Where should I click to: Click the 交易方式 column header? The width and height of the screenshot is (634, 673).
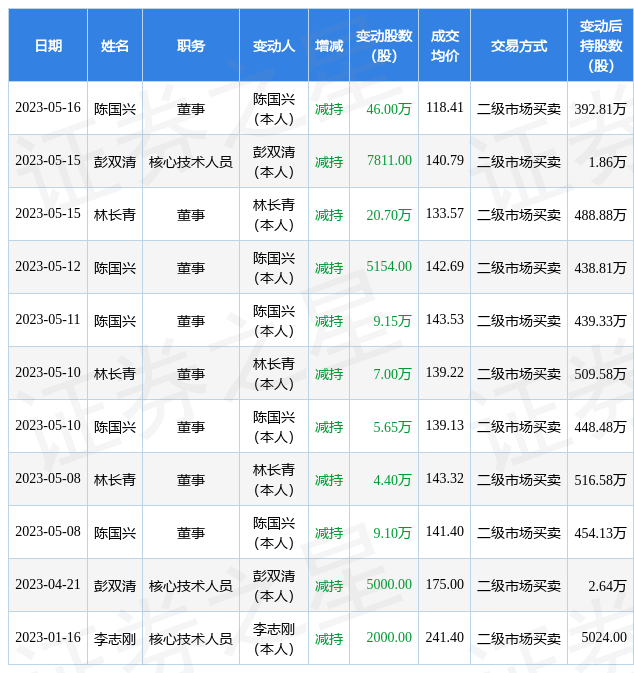(x=519, y=45)
